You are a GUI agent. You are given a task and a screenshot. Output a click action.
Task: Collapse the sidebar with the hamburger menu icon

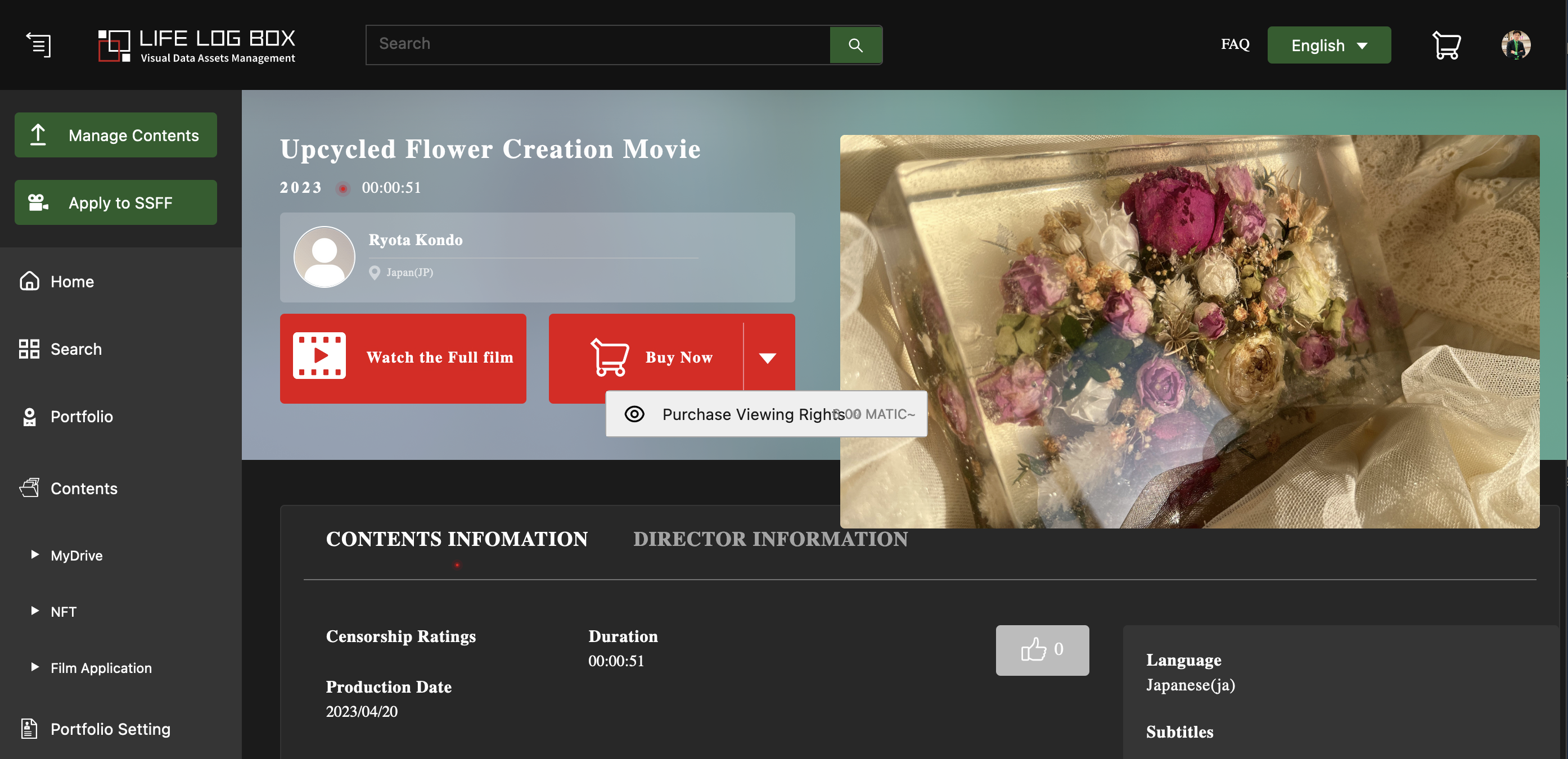38,44
